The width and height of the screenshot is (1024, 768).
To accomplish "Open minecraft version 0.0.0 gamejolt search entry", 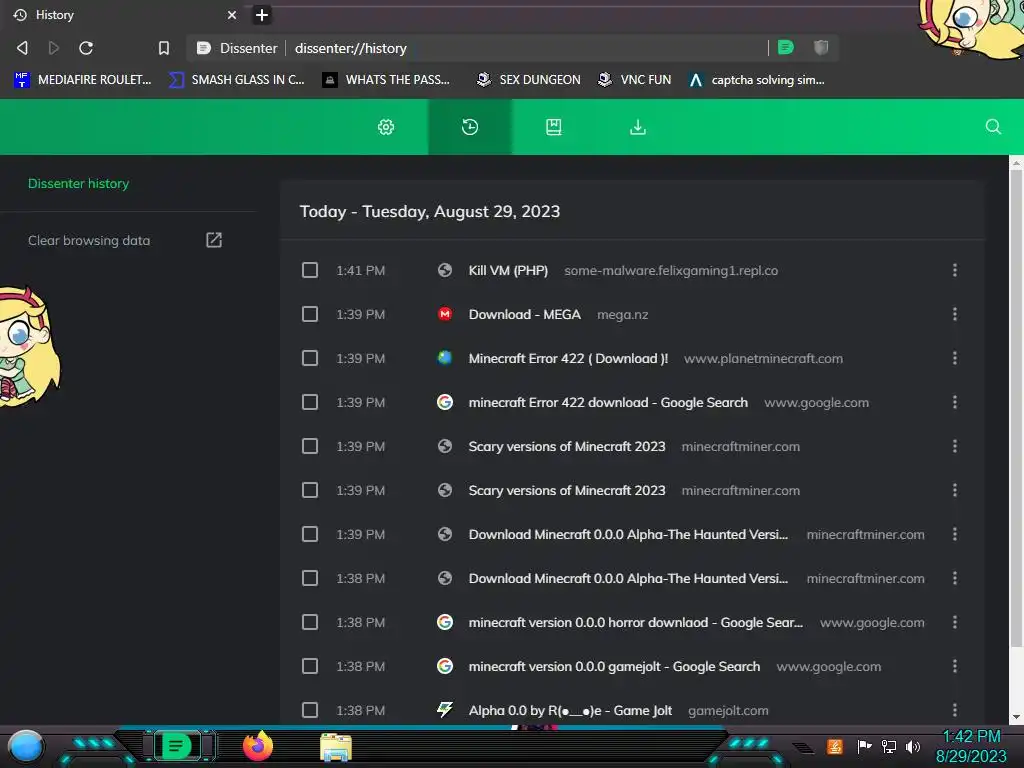I will click(x=615, y=667).
